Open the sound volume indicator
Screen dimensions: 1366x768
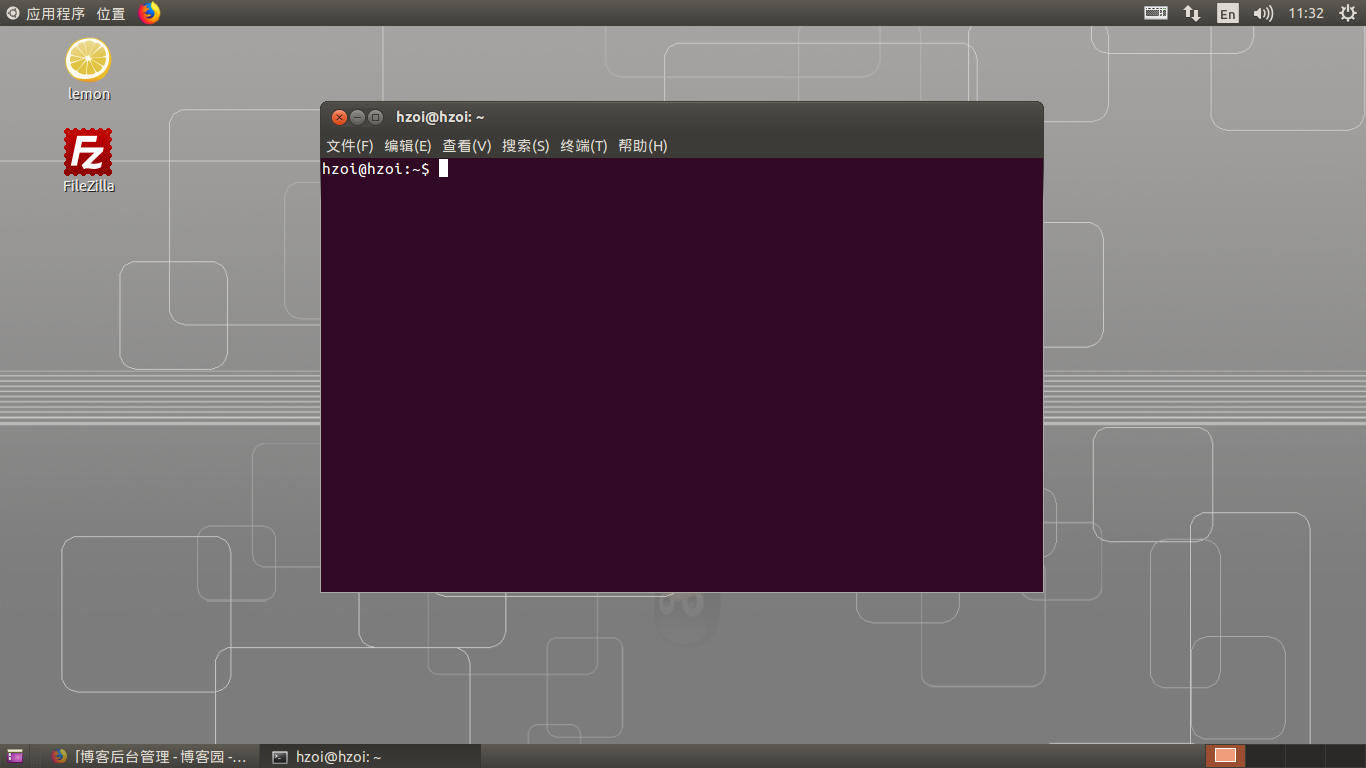point(1263,13)
